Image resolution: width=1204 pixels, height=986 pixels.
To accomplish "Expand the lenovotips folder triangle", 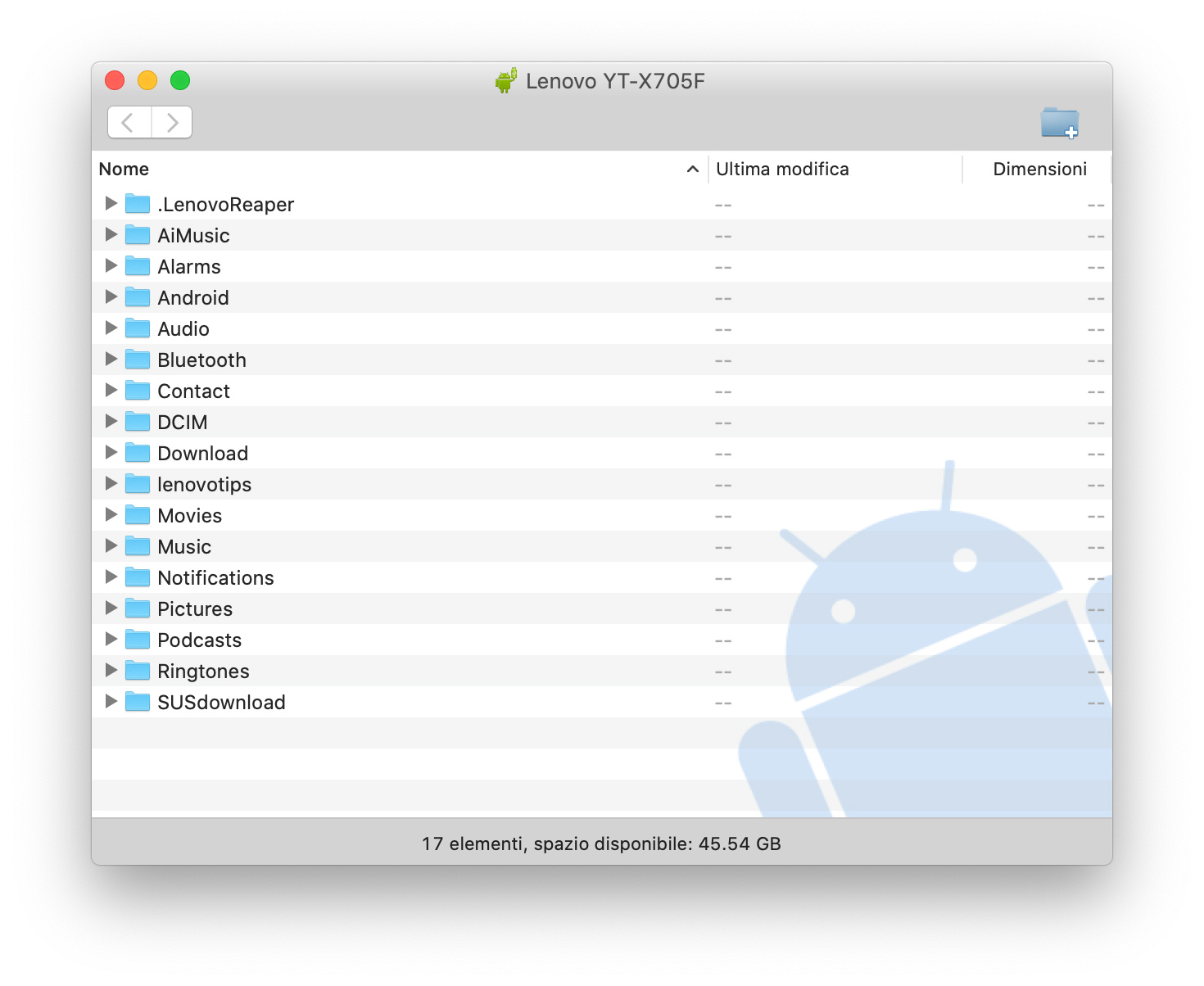I will tap(111, 483).
